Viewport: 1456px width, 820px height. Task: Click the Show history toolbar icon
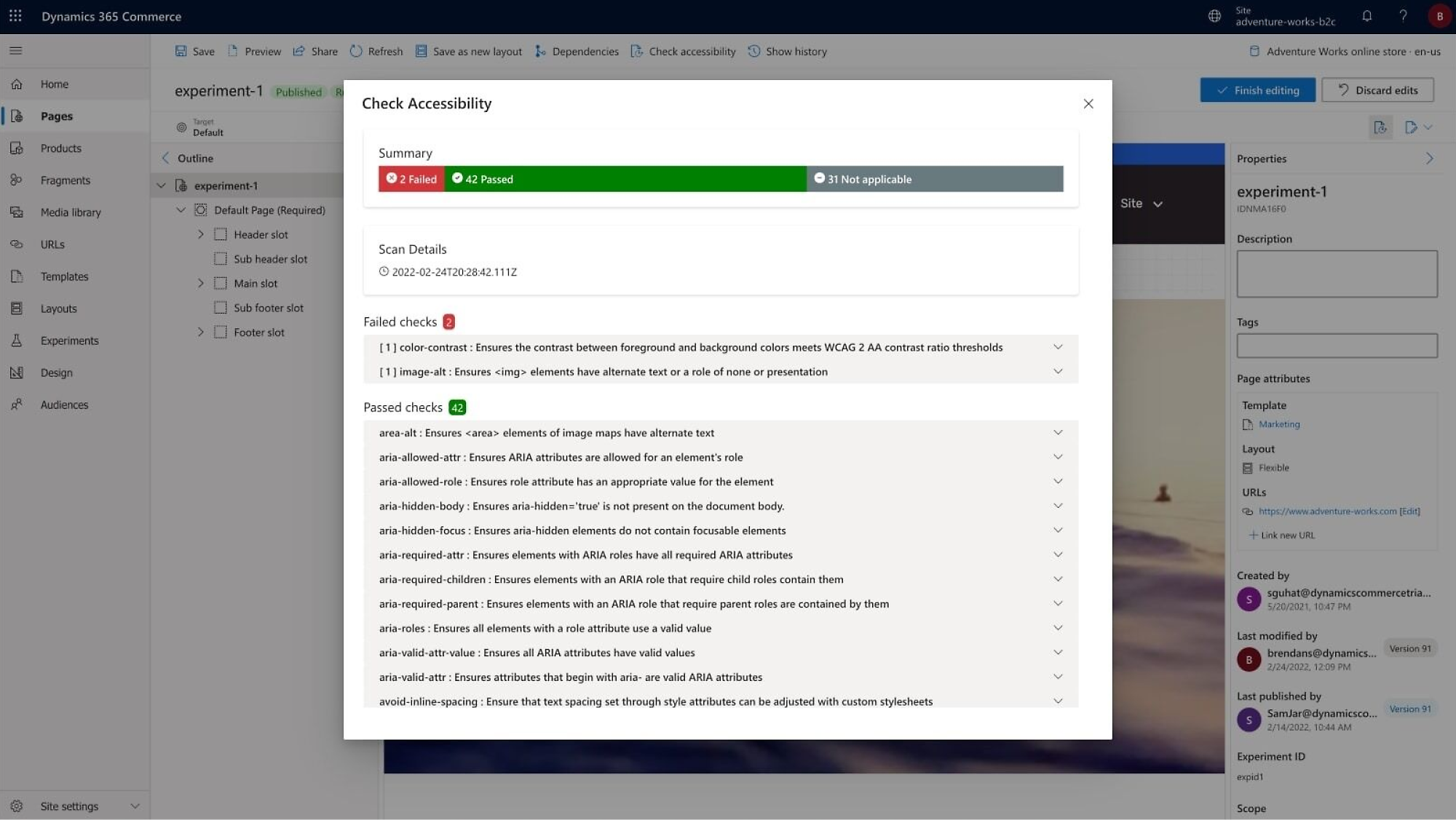755,51
